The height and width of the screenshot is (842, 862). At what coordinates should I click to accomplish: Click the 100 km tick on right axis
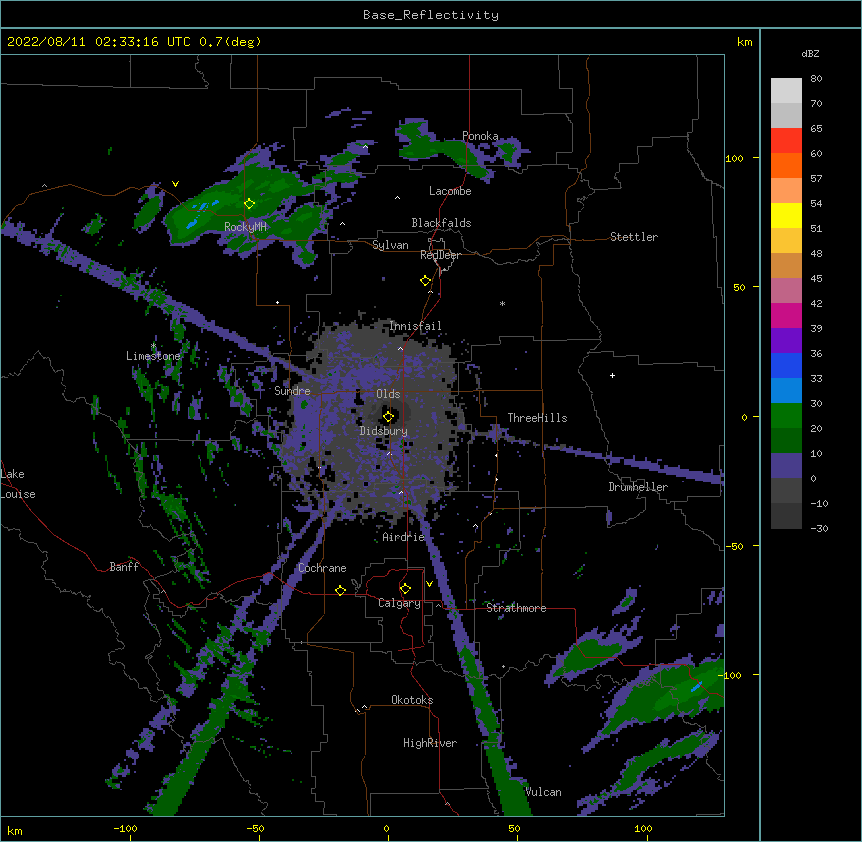(734, 158)
